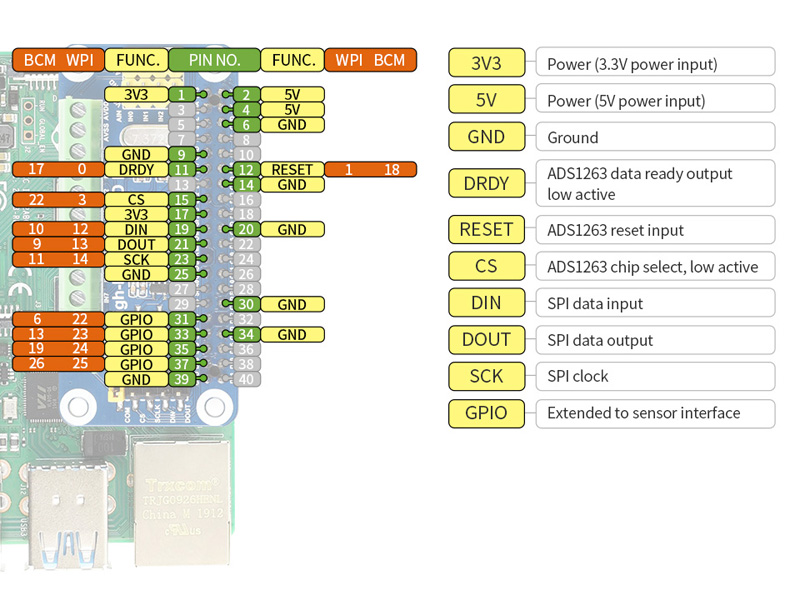This screenshot has height=600, width=800.
Task: Click "ADS1263 chip select, low active" description
Action: coord(656,266)
